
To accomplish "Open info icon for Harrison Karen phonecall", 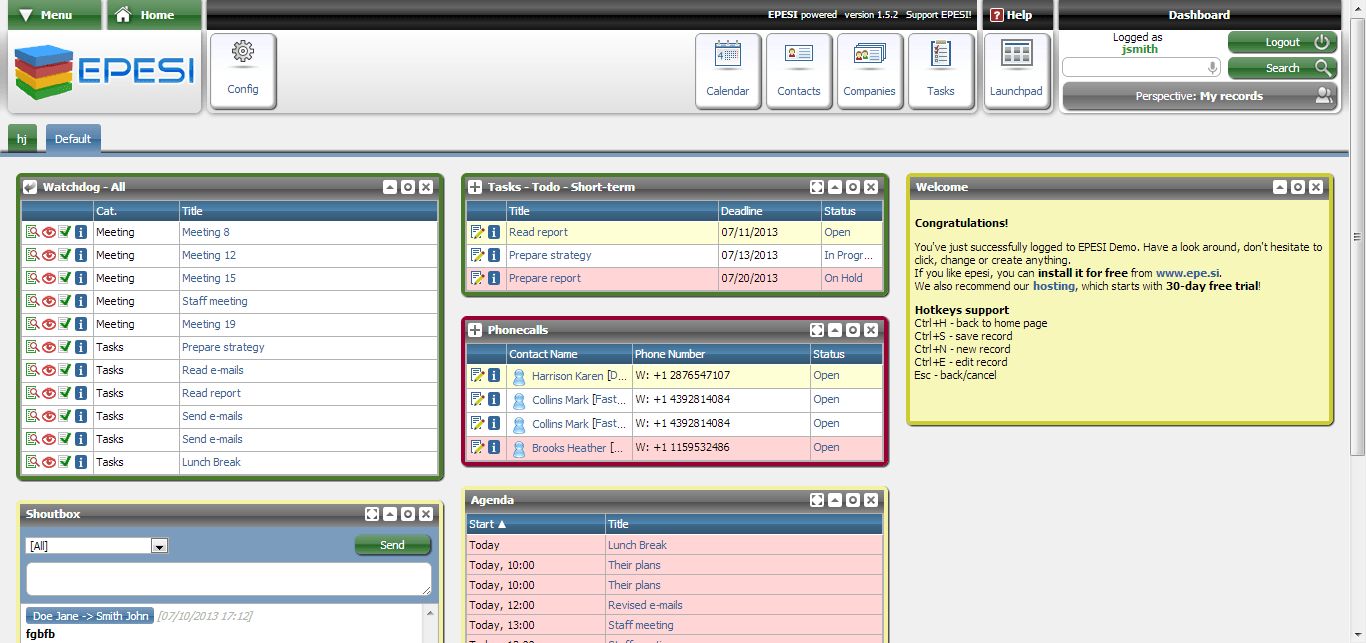I will point(495,375).
